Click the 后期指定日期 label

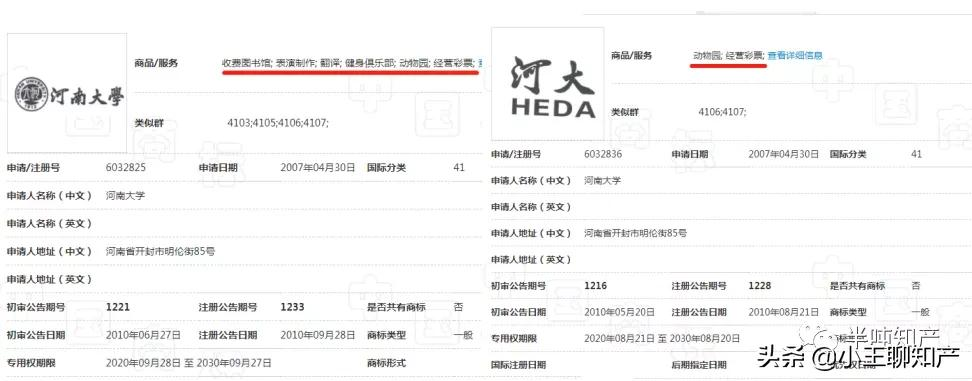point(699,365)
